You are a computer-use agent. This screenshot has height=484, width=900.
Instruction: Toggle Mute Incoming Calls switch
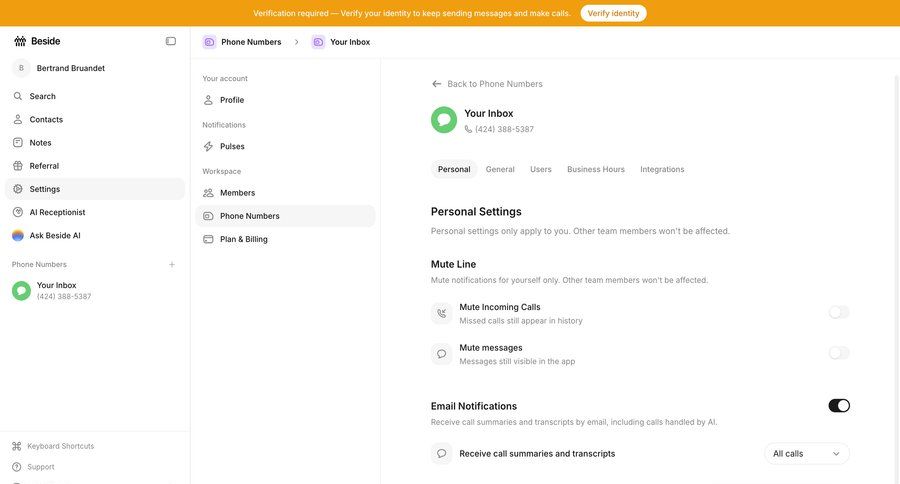point(839,312)
